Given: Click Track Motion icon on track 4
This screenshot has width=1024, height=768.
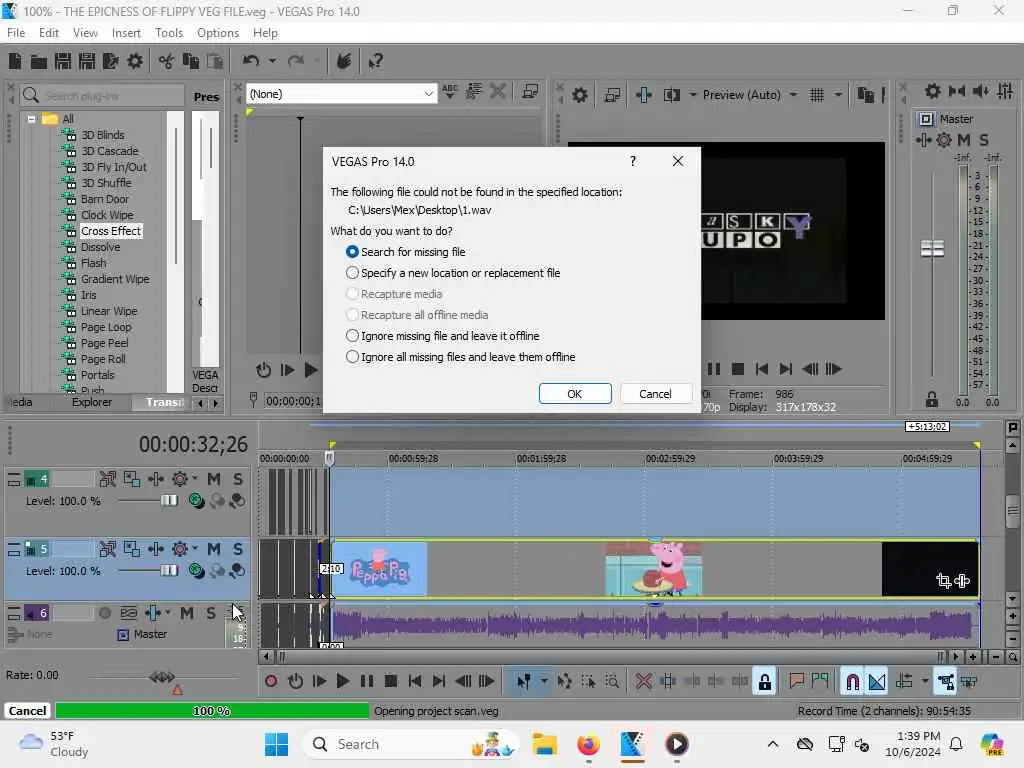Looking at the screenshot, I should point(132,479).
